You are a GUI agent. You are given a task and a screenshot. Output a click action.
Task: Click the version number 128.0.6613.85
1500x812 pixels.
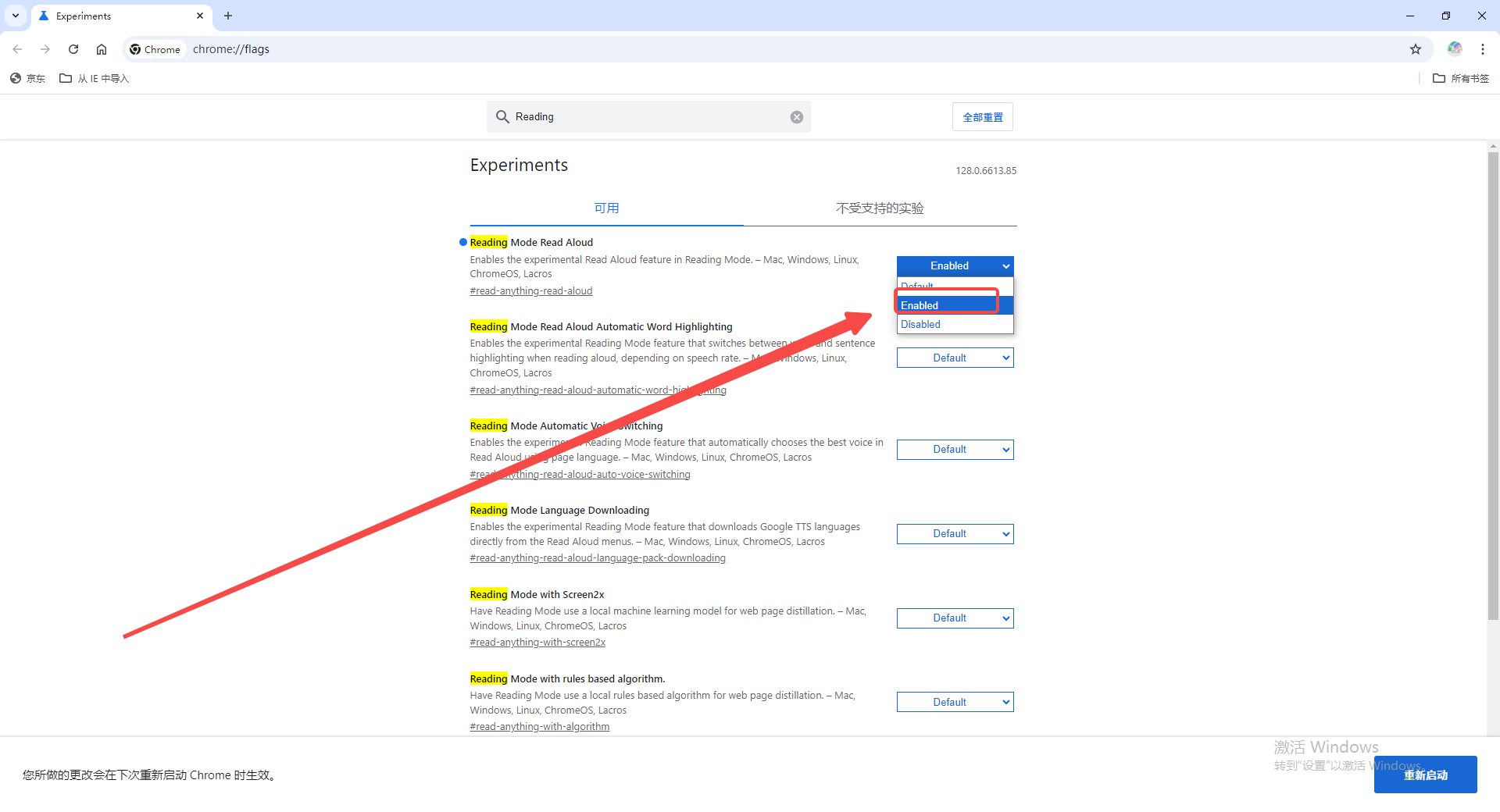986,171
